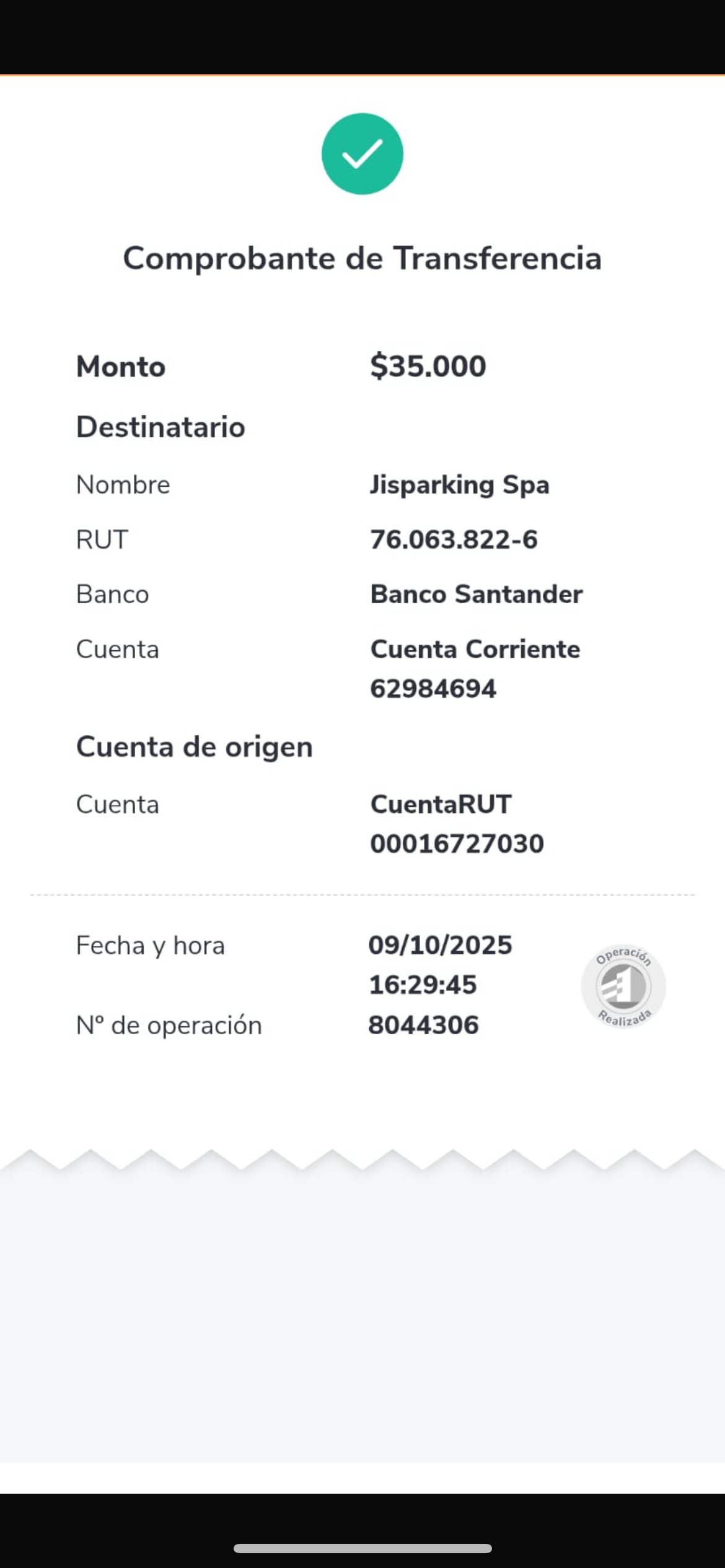Tap the Comprobante de Transferencia title
Viewport: 725px width, 1568px height.
[362, 258]
